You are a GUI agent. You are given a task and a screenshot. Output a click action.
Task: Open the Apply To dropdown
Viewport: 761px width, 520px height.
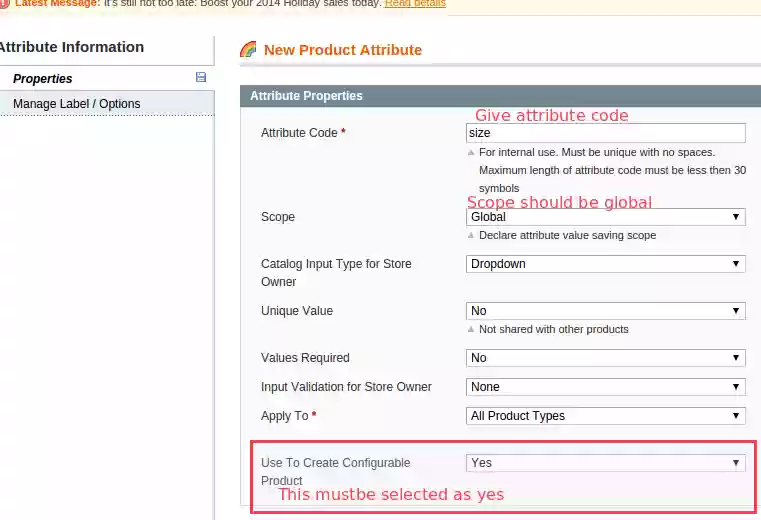coord(606,416)
